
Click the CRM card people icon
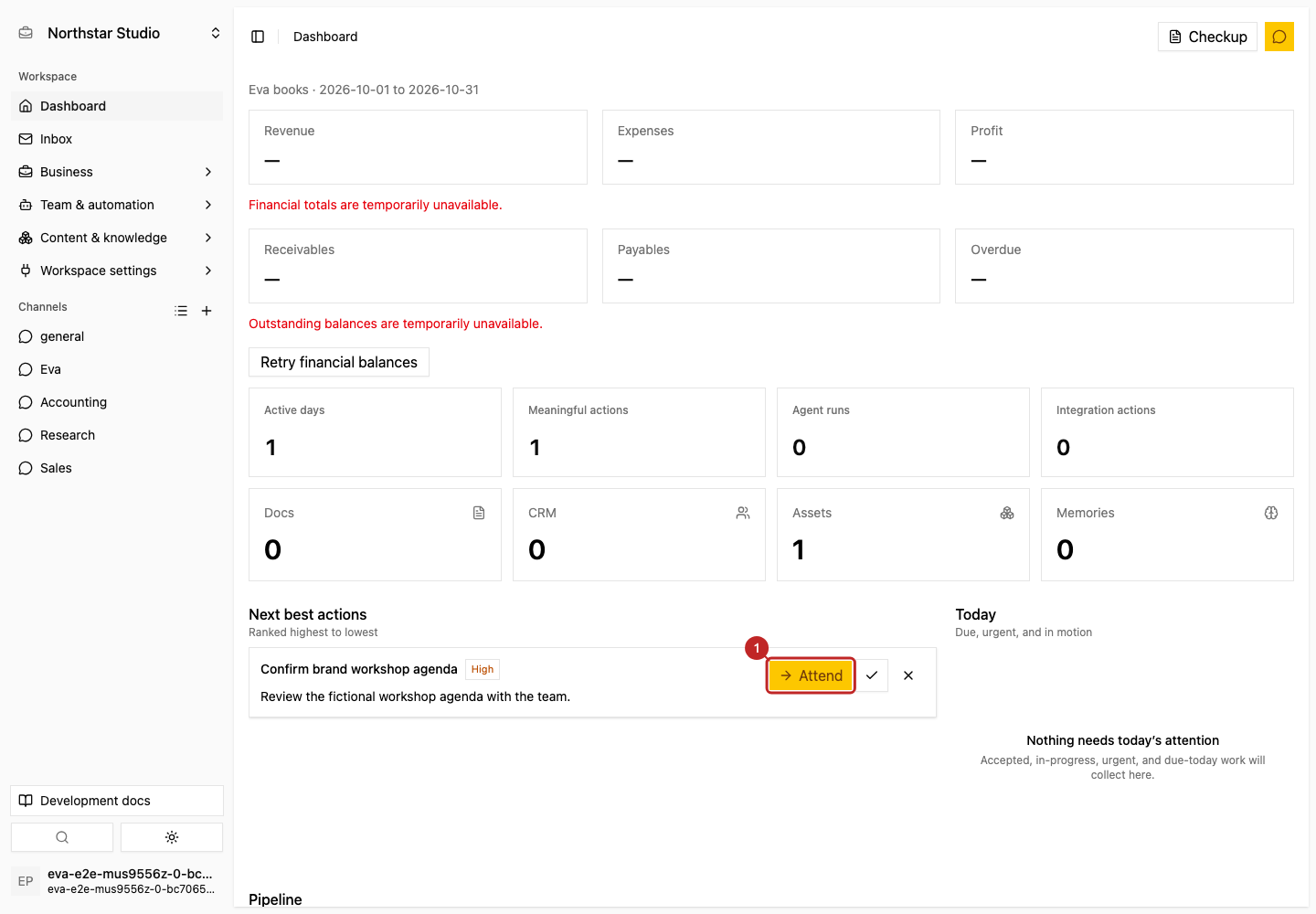point(743,513)
